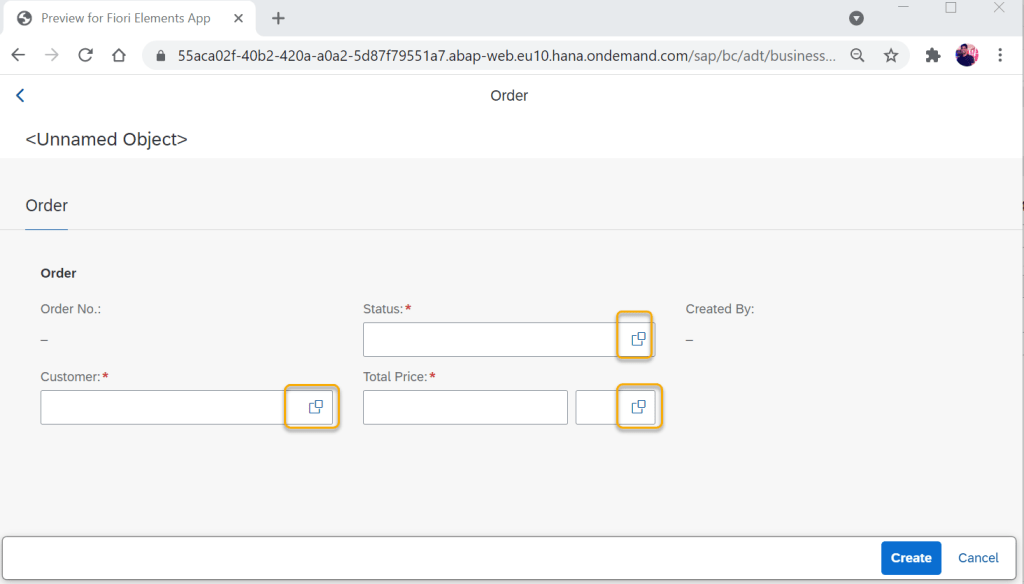Reload the page in the browser
Viewport: 1024px width, 584px height.
coord(85,56)
